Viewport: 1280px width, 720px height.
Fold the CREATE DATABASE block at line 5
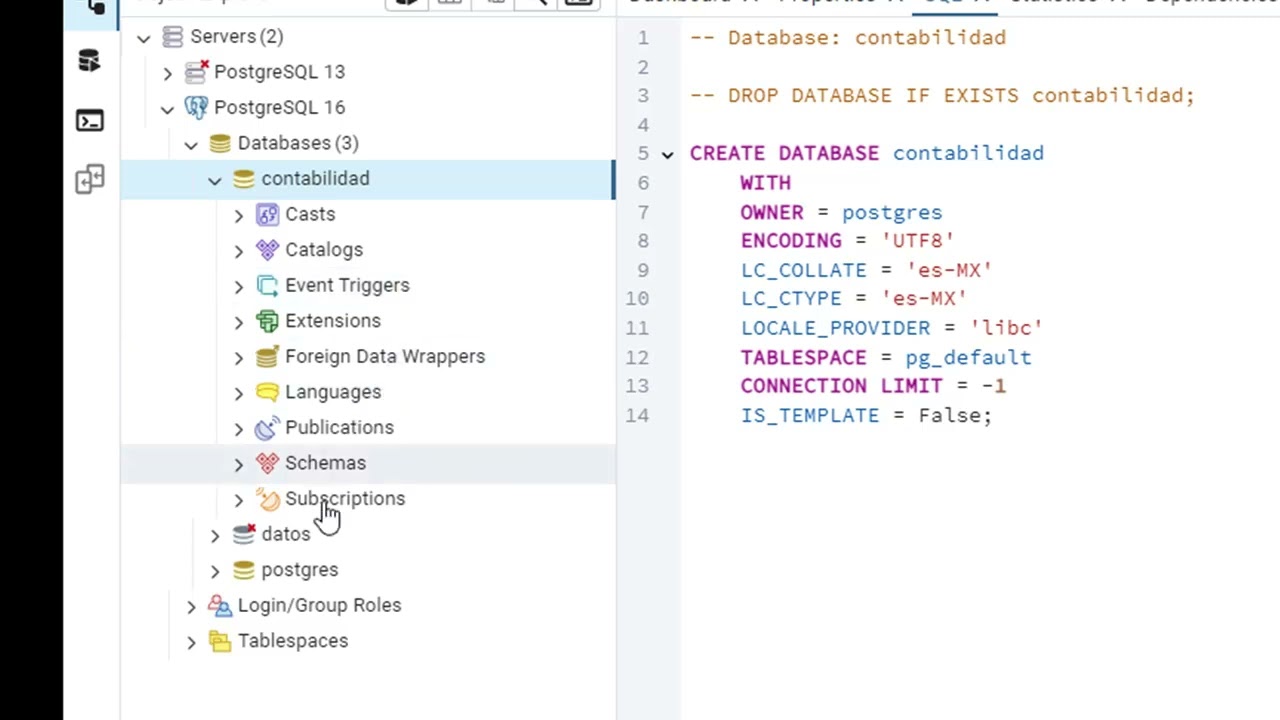[x=667, y=154]
